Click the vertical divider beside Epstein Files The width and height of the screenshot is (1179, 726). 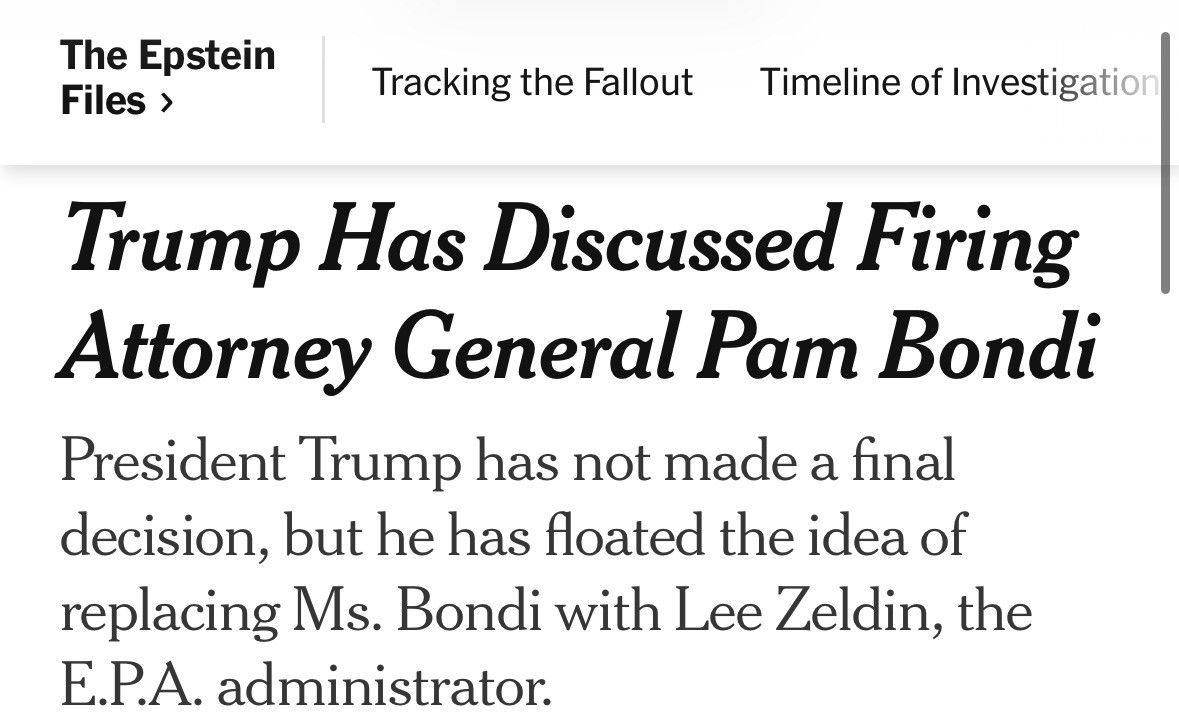(323, 79)
